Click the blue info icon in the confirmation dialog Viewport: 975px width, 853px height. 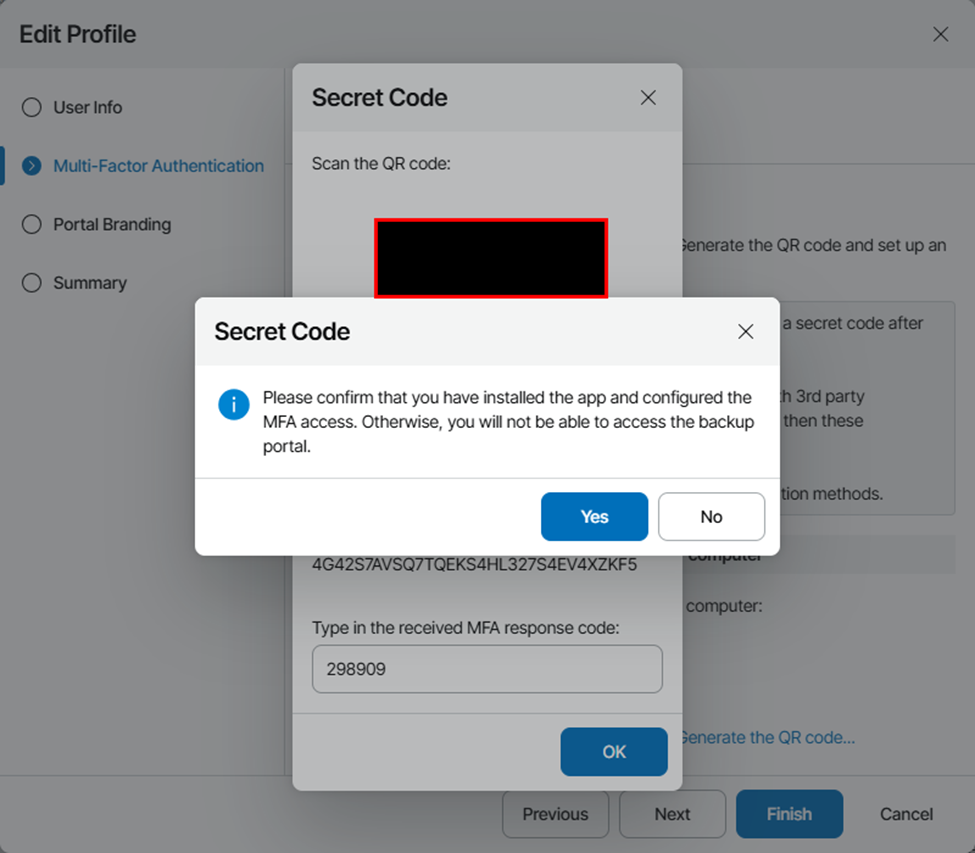point(234,404)
